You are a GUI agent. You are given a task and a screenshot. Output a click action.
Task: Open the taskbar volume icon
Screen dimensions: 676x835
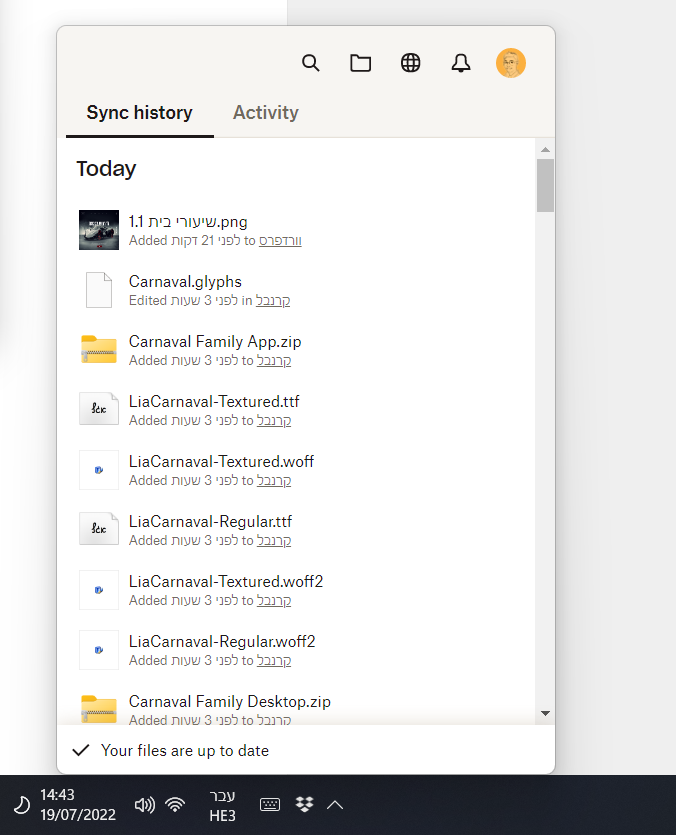144,804
